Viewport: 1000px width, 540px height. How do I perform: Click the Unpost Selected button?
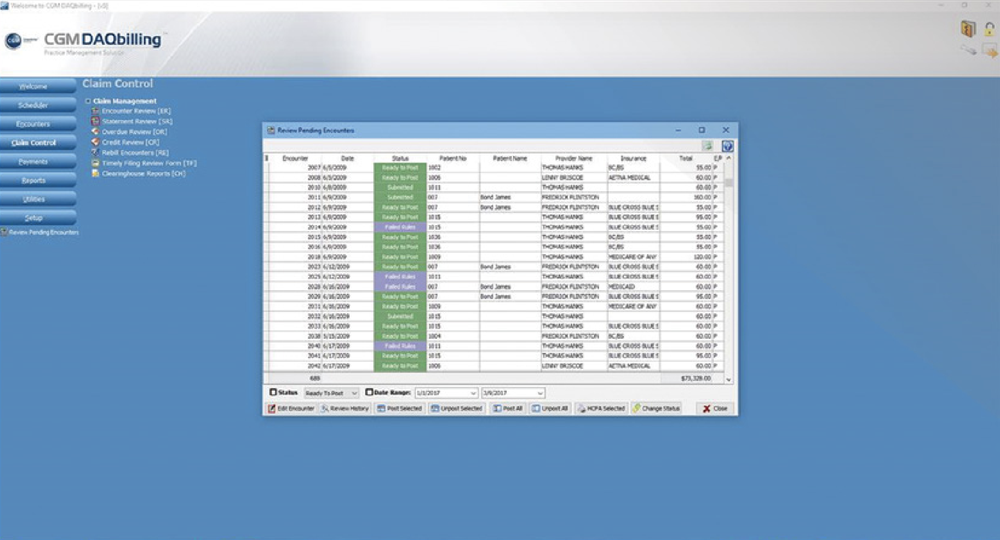click(x=457, y=408)
